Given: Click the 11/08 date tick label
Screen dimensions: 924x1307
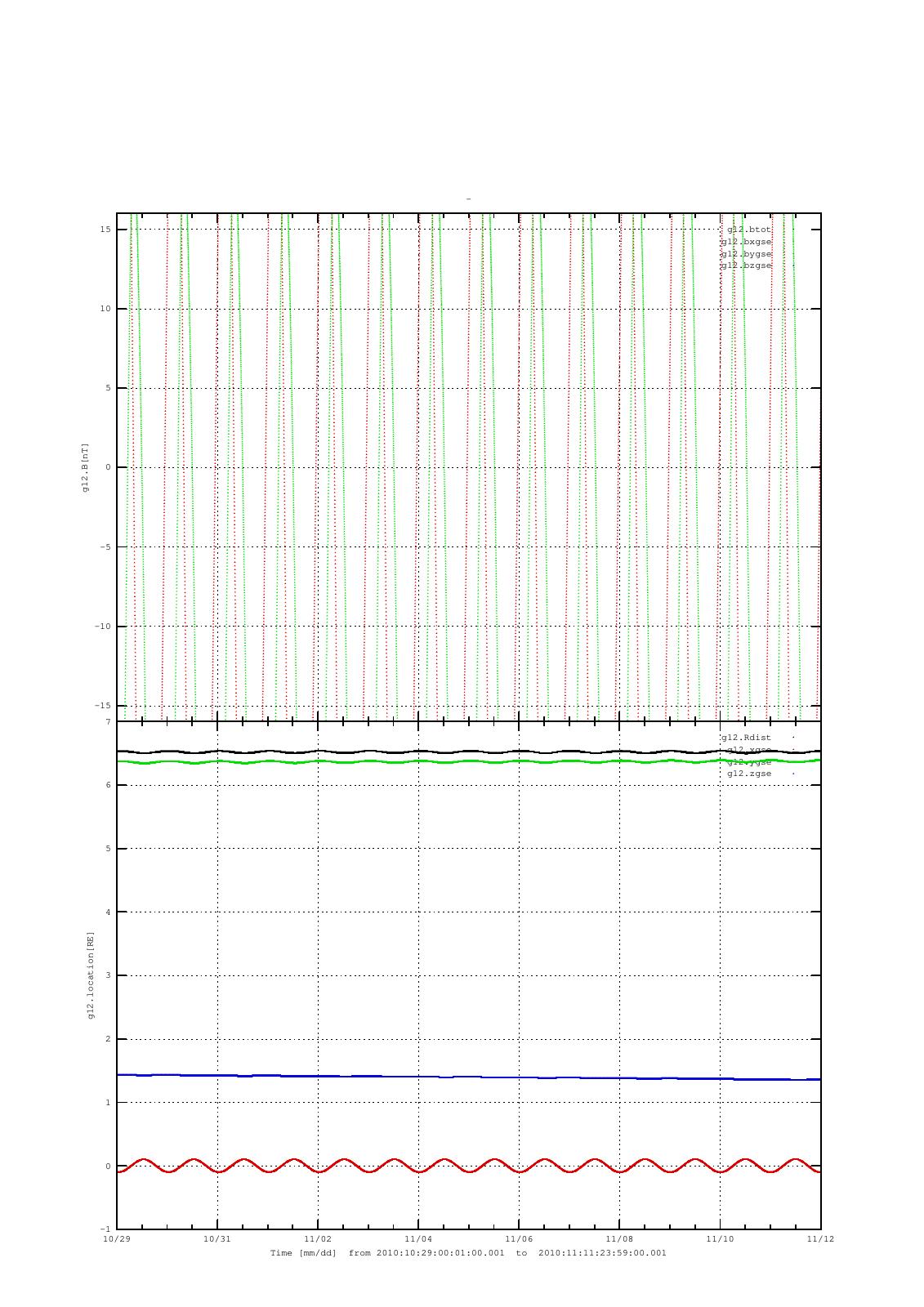Looking at the screenshot, I should click(x=619, y=1238).
